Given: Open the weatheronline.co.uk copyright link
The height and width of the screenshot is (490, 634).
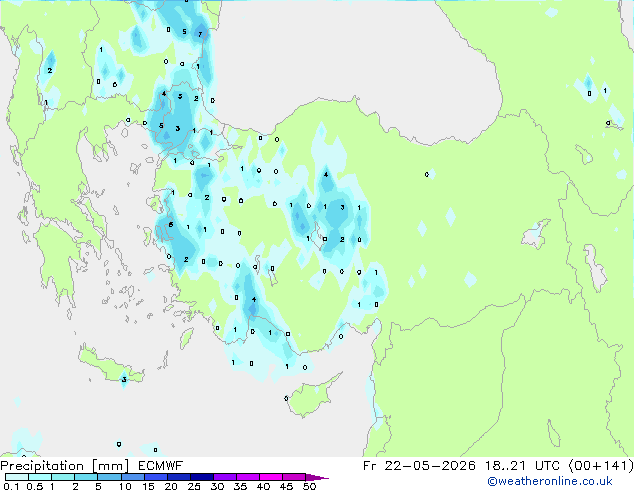Looking at the screenshot, I should click(x=549, y=481).
